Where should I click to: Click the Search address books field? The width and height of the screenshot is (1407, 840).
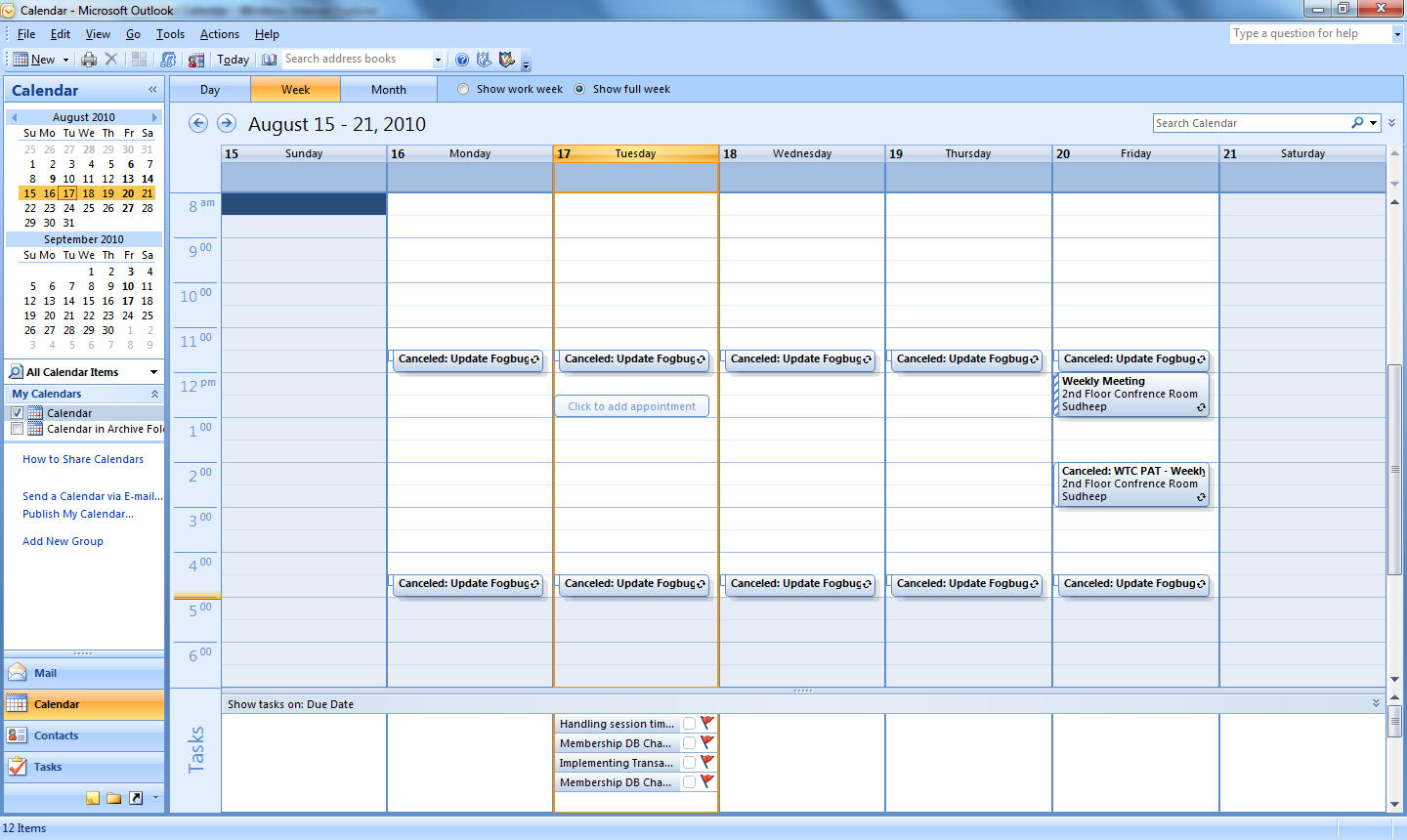click(357, 60)
